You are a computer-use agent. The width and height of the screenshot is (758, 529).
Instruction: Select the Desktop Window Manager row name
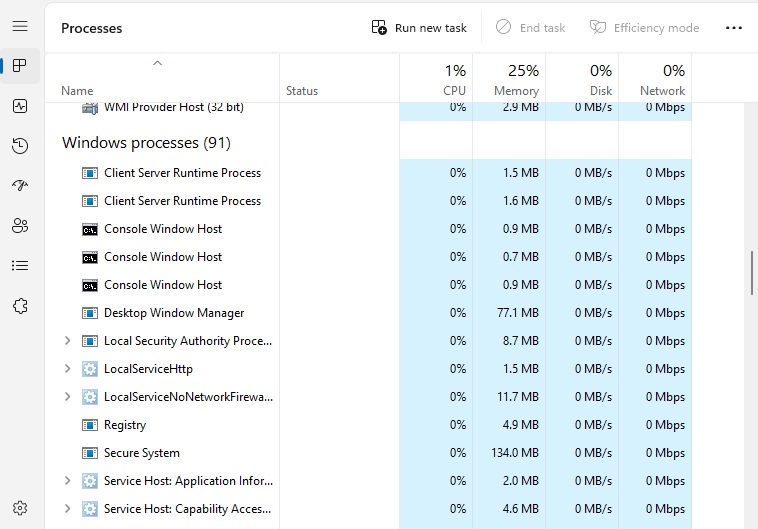tap(174, 313)
